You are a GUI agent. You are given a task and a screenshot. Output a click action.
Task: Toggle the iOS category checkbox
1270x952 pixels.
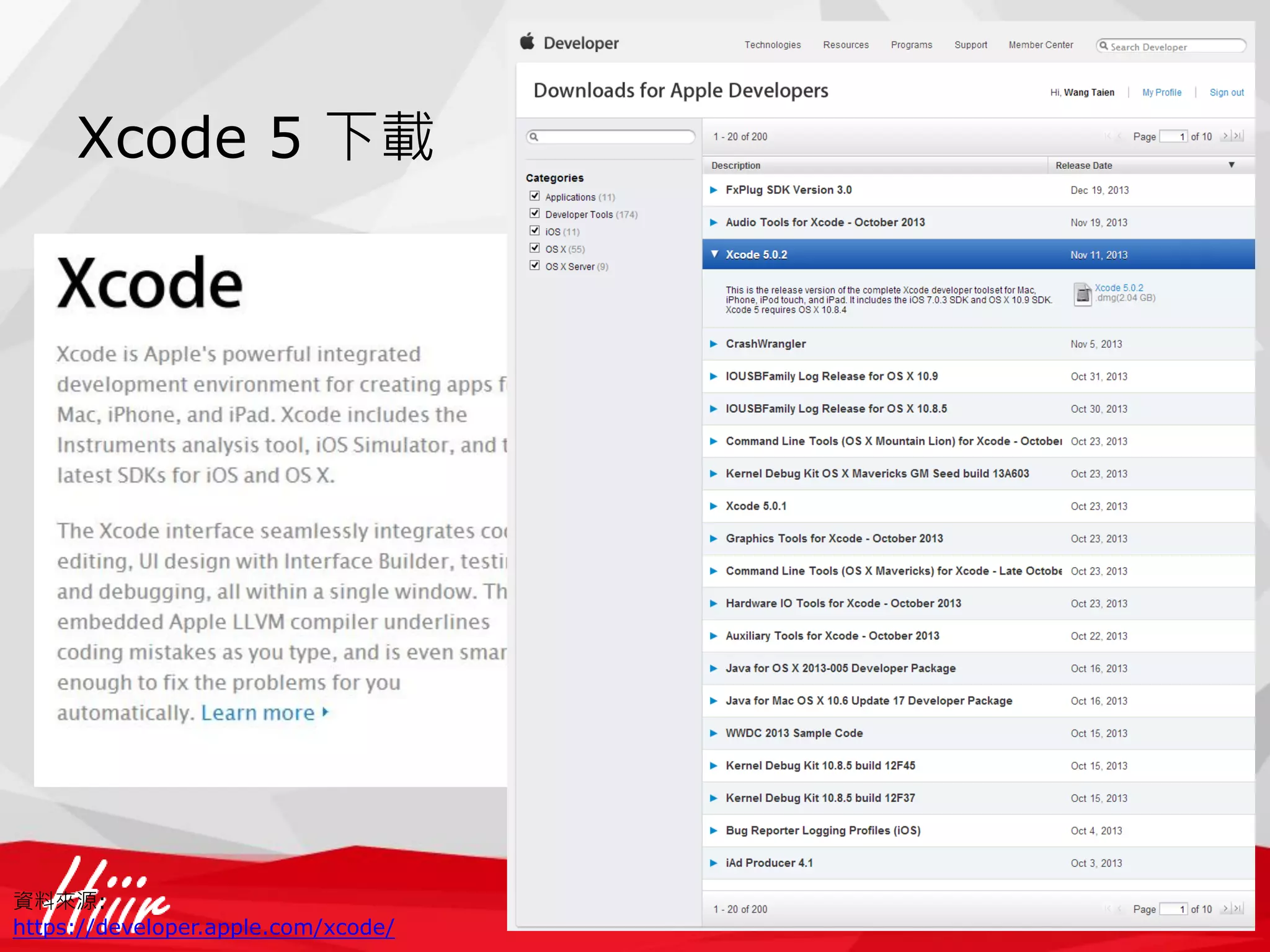click(535, 231)
